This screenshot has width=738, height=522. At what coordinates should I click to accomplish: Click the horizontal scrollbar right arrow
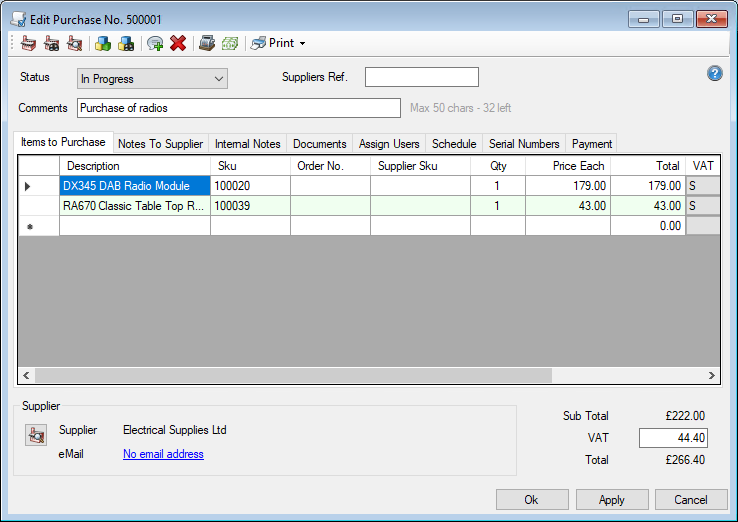pos(711,376)
